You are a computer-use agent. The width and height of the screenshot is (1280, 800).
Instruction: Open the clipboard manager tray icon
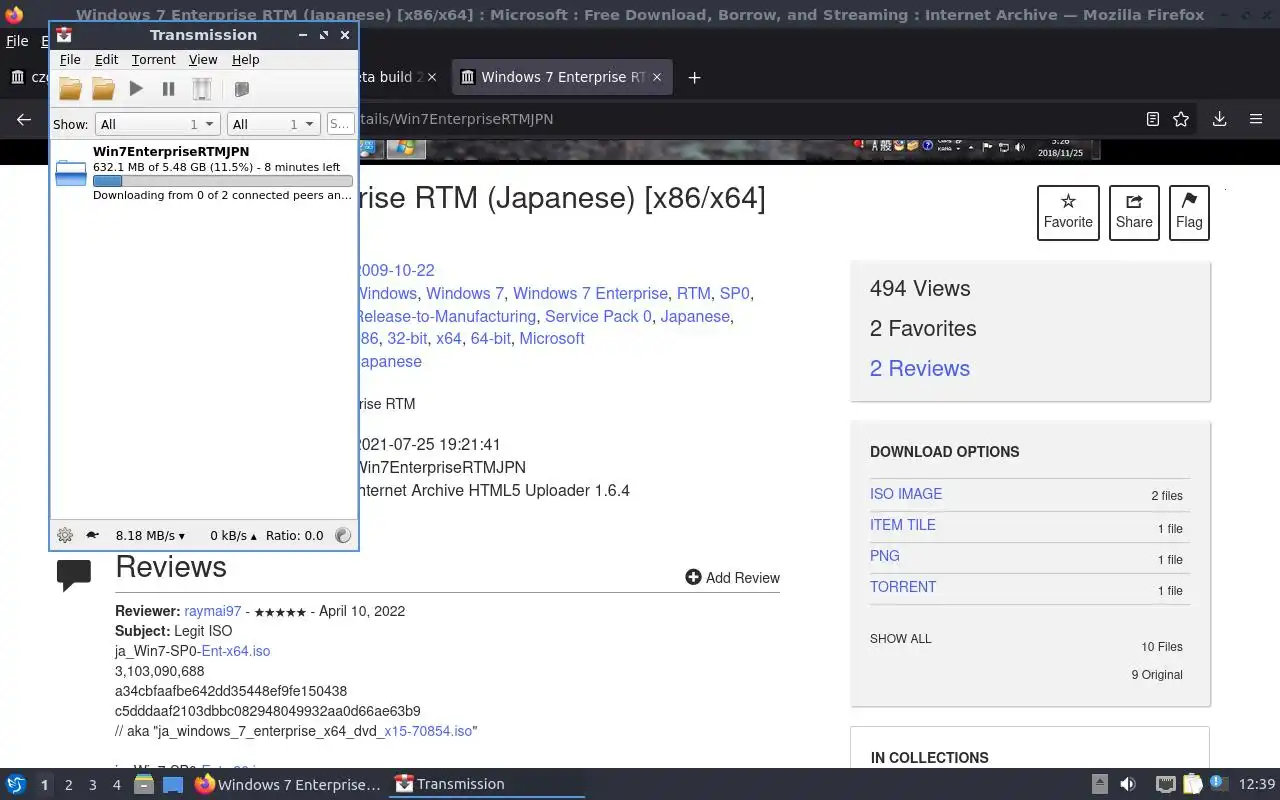pyautogui.click(x=1193, y=784)
